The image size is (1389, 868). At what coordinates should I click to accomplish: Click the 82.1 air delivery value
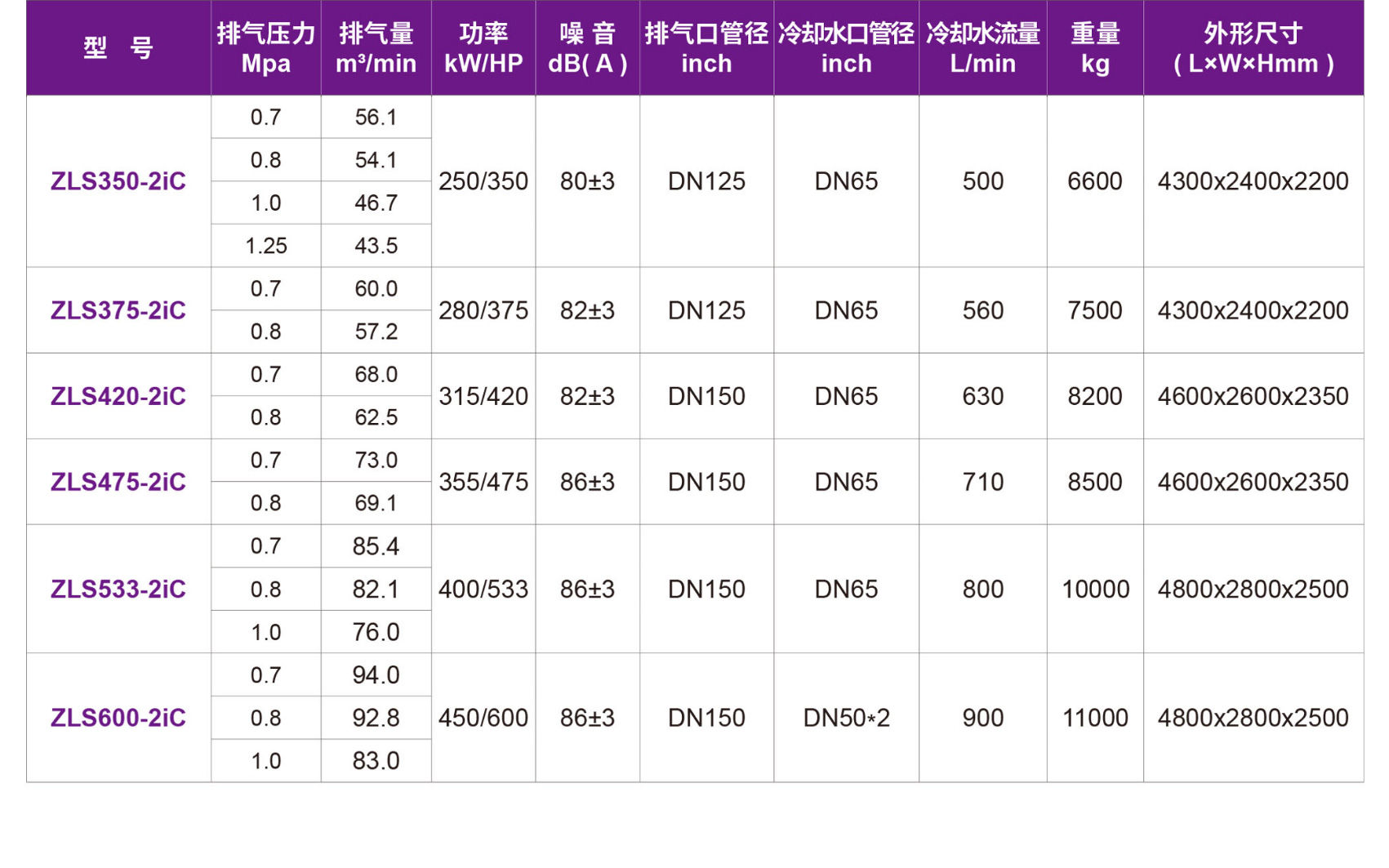[376, 590]
